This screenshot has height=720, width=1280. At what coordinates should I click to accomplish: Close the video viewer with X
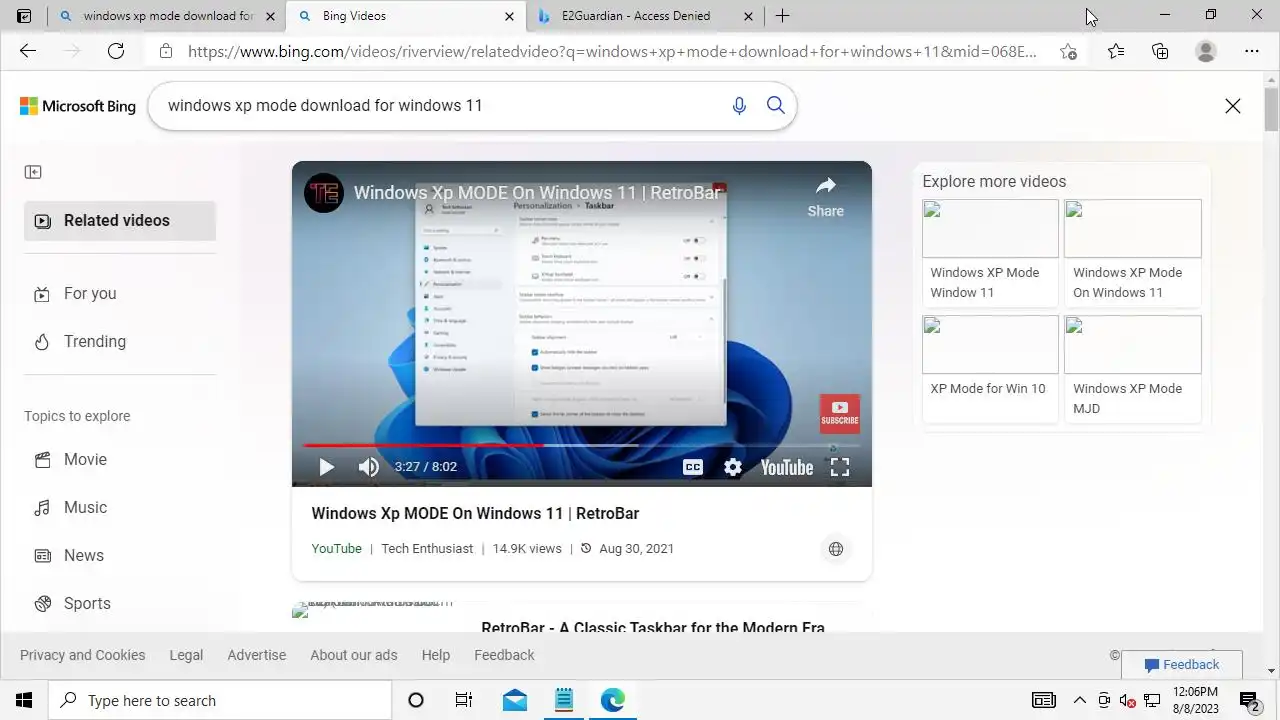coord(1233,106)
